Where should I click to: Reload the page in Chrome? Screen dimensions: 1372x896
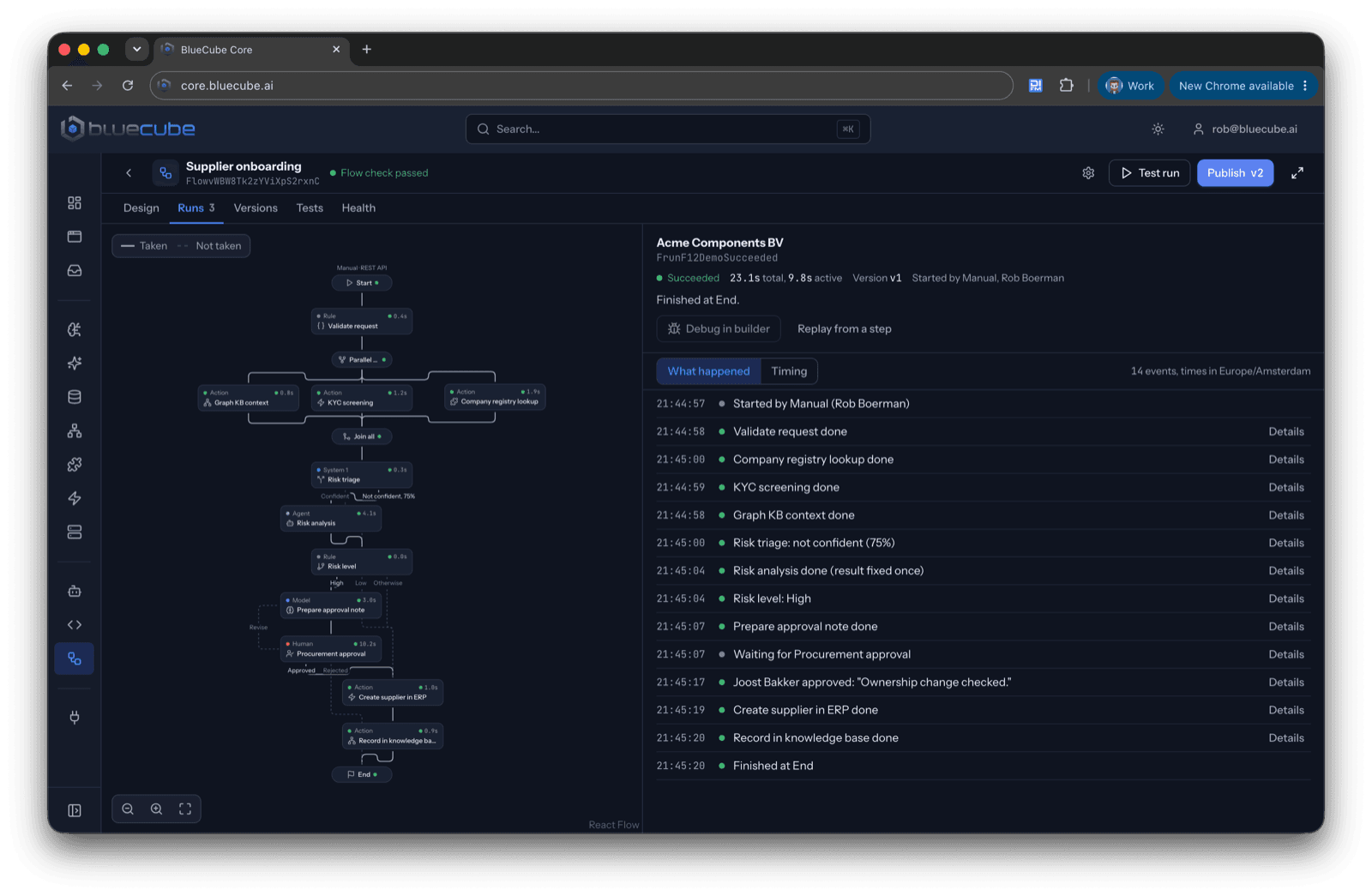point(128,86)
